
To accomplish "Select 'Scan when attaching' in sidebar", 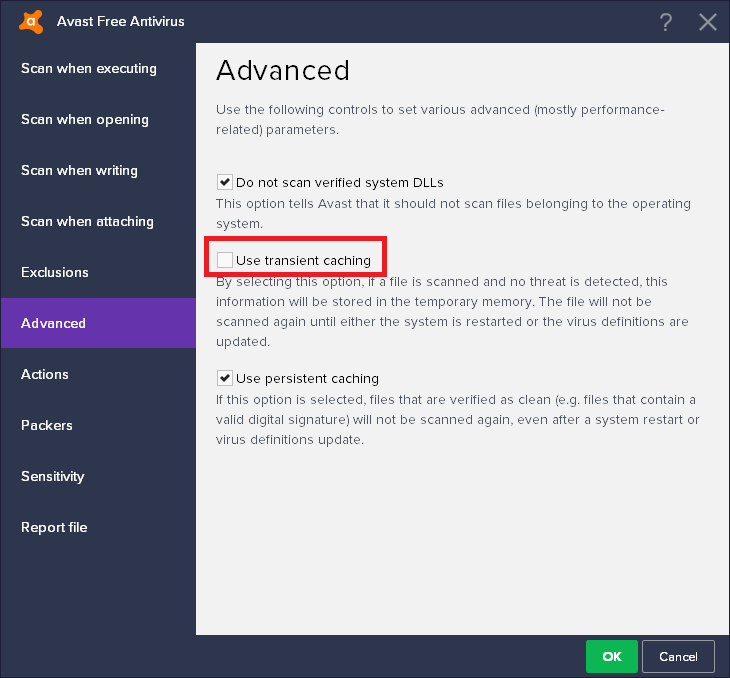I will (x=87, y=222).
